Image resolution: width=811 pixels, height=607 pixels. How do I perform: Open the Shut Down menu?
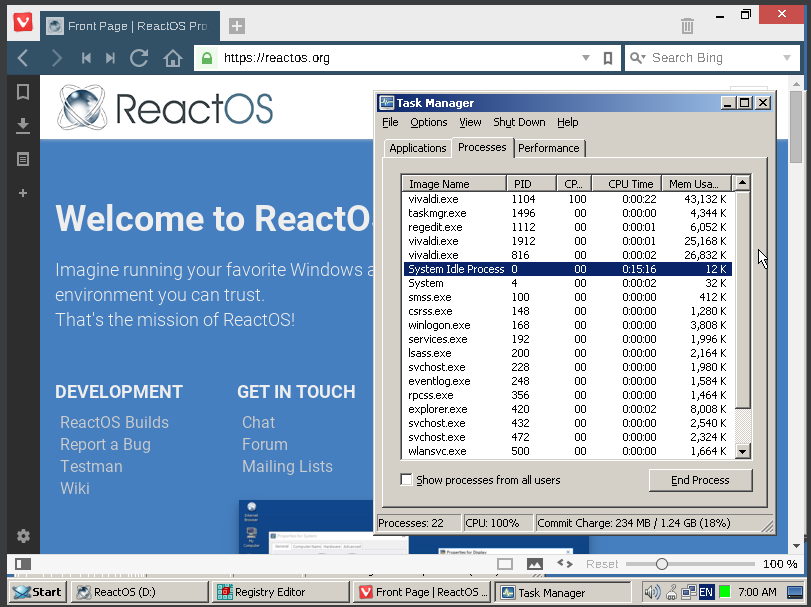[519, 122]
